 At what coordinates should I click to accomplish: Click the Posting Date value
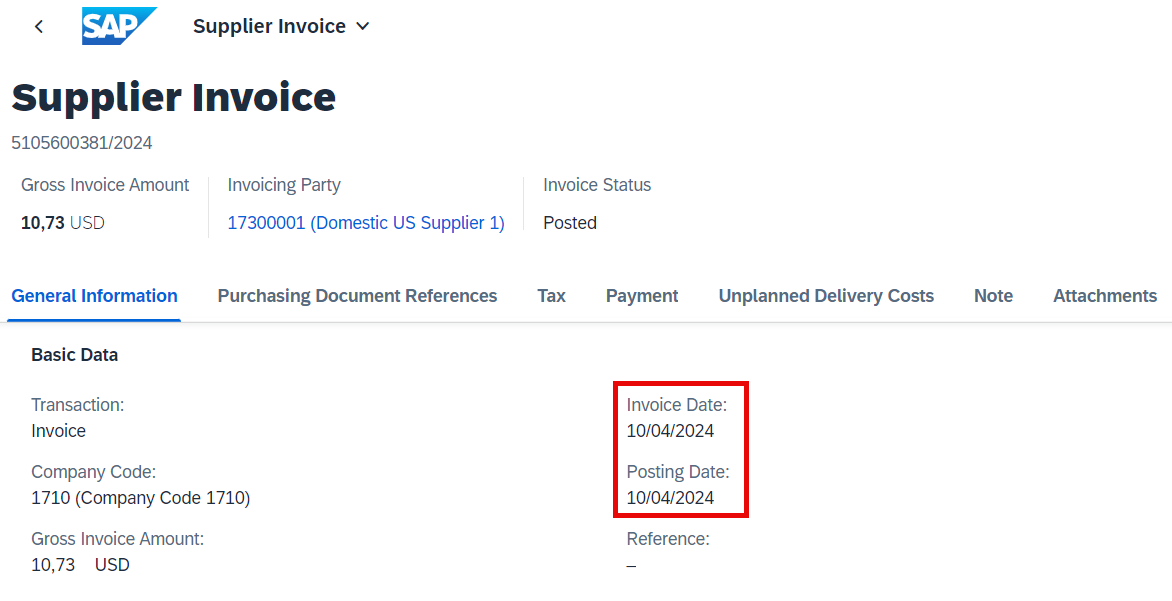point(670,498)
